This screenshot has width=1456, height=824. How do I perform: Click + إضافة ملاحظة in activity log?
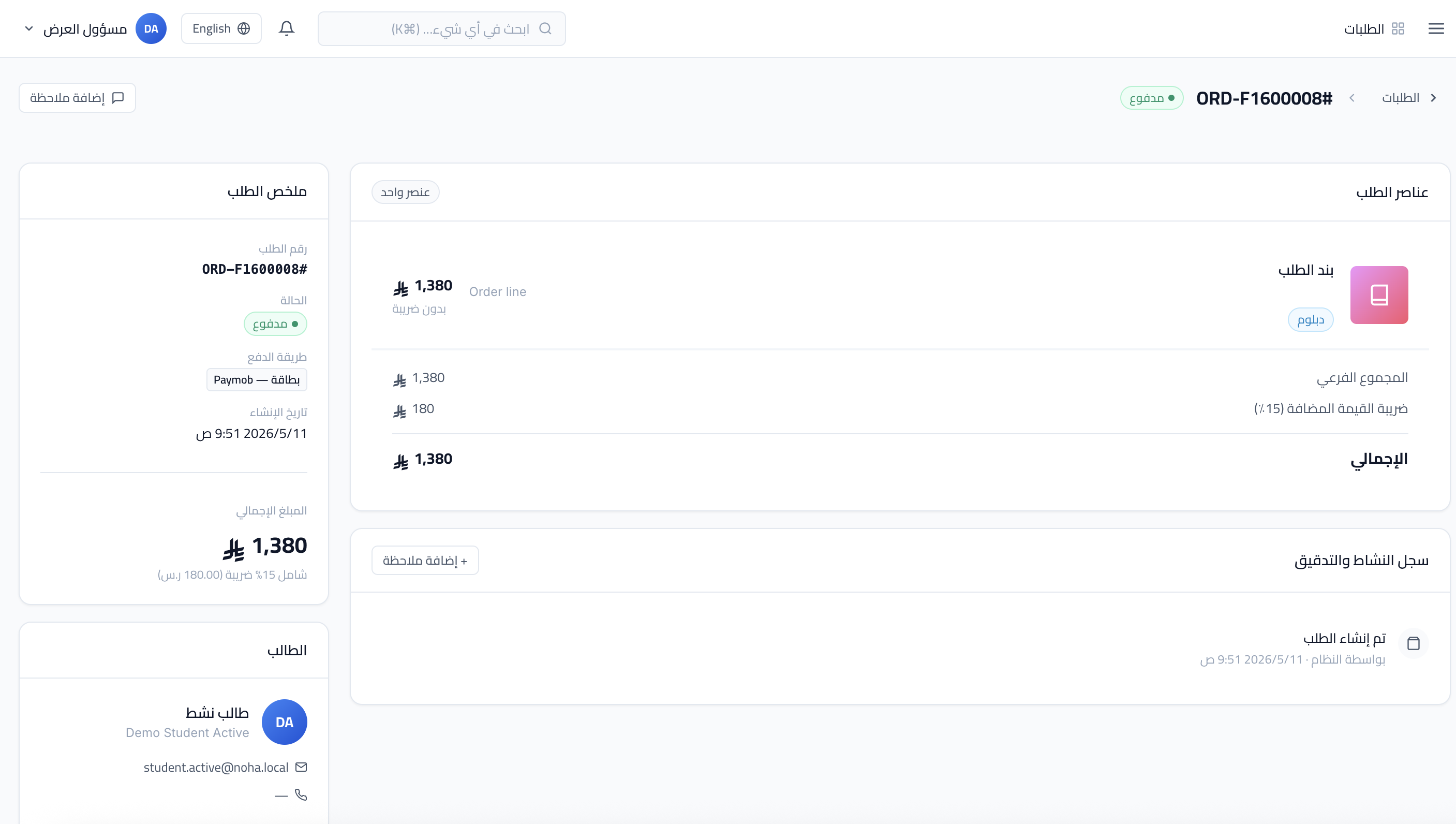(x=425, y=560)
